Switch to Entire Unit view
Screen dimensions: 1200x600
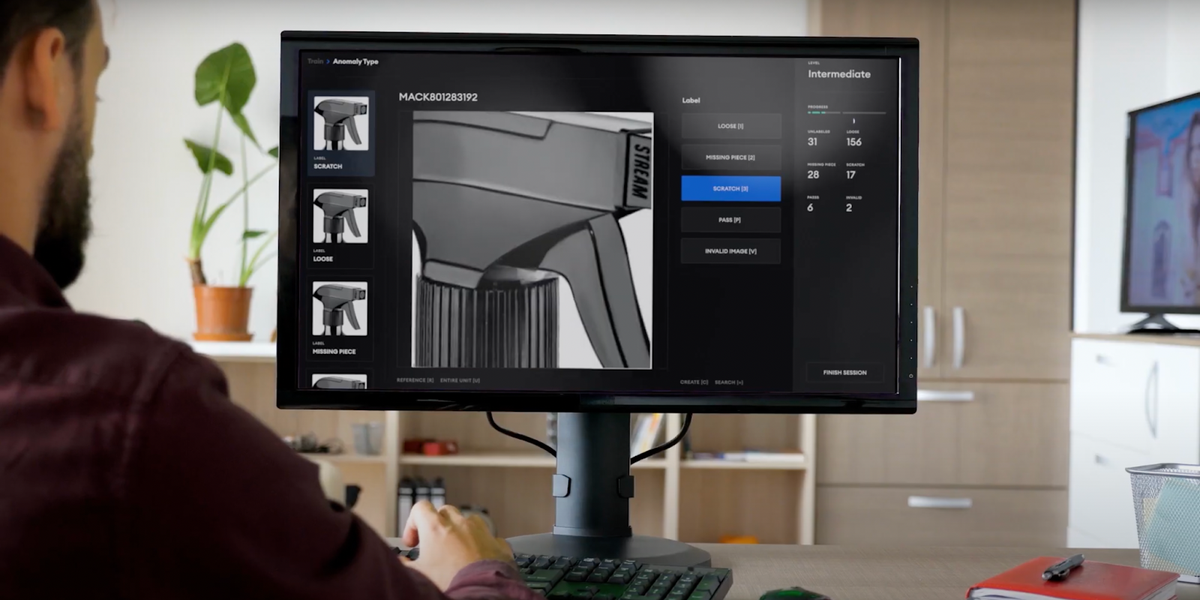[x=460, y=380]
